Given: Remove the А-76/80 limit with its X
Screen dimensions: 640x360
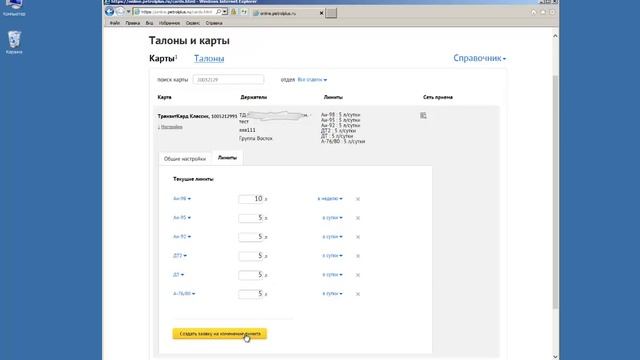Looking at the screenshot, I should [x=358, y=294].
